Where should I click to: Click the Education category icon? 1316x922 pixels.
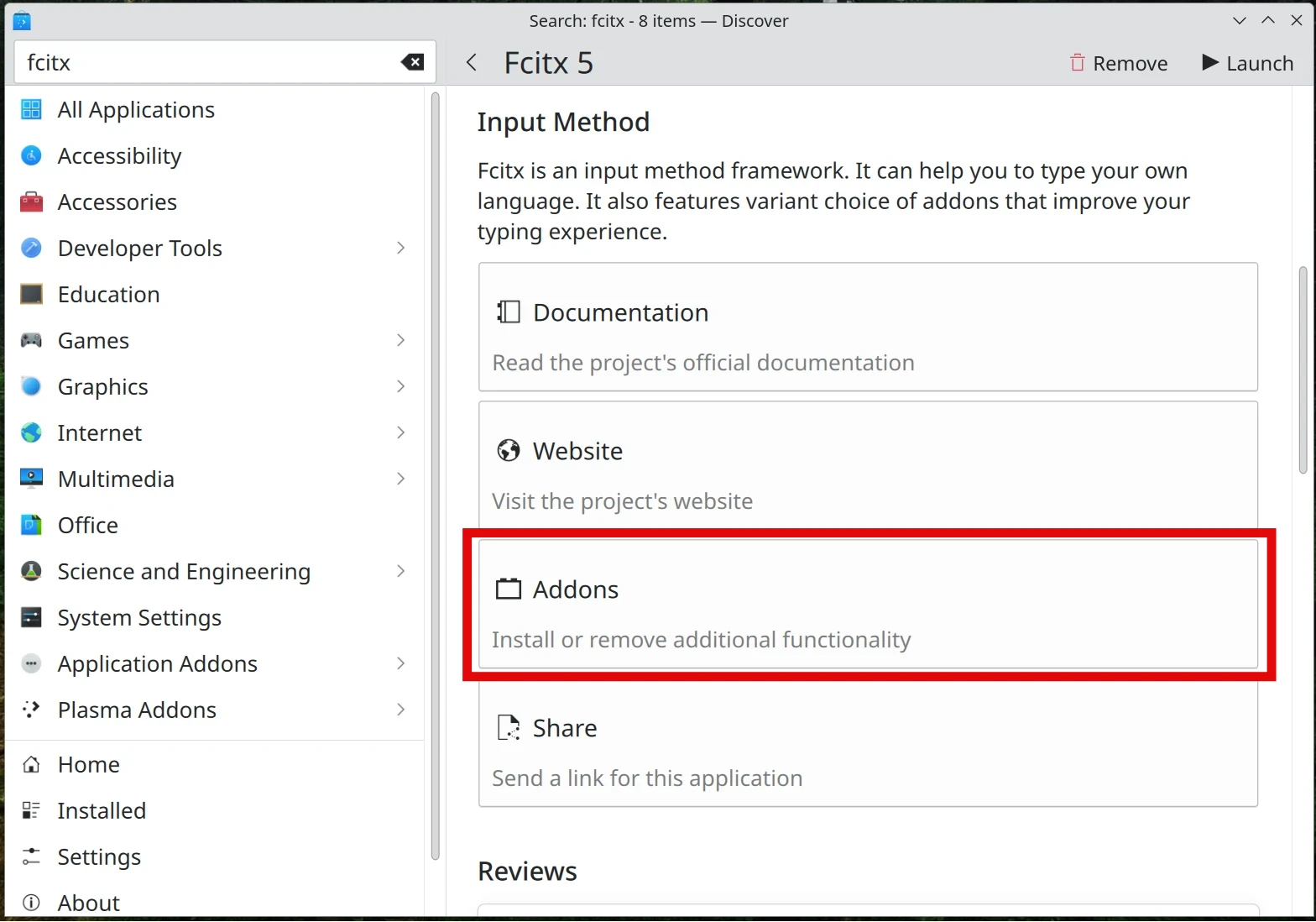point(31,294)
